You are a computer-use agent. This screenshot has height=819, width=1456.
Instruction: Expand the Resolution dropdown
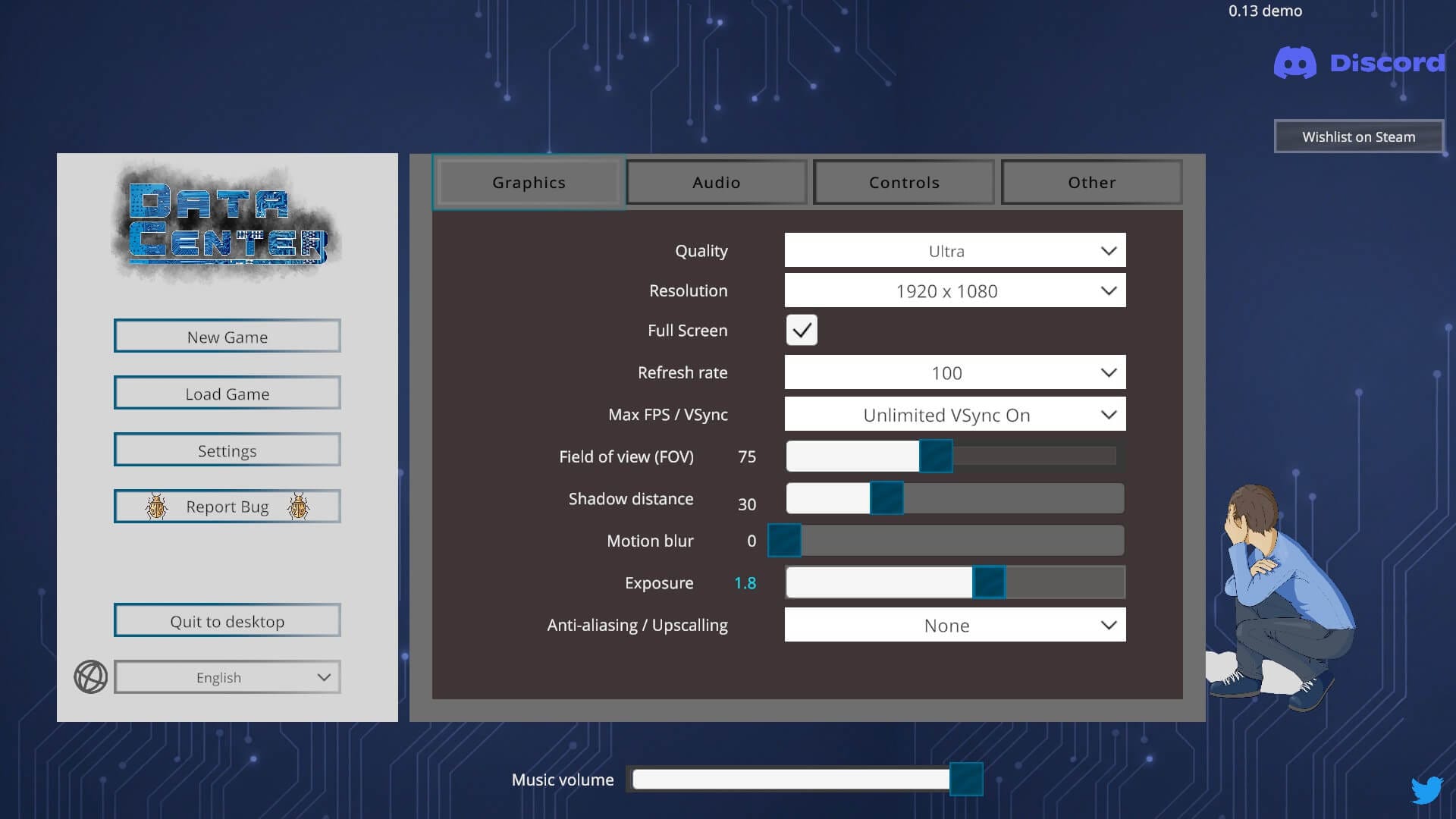tap(955, 291)
